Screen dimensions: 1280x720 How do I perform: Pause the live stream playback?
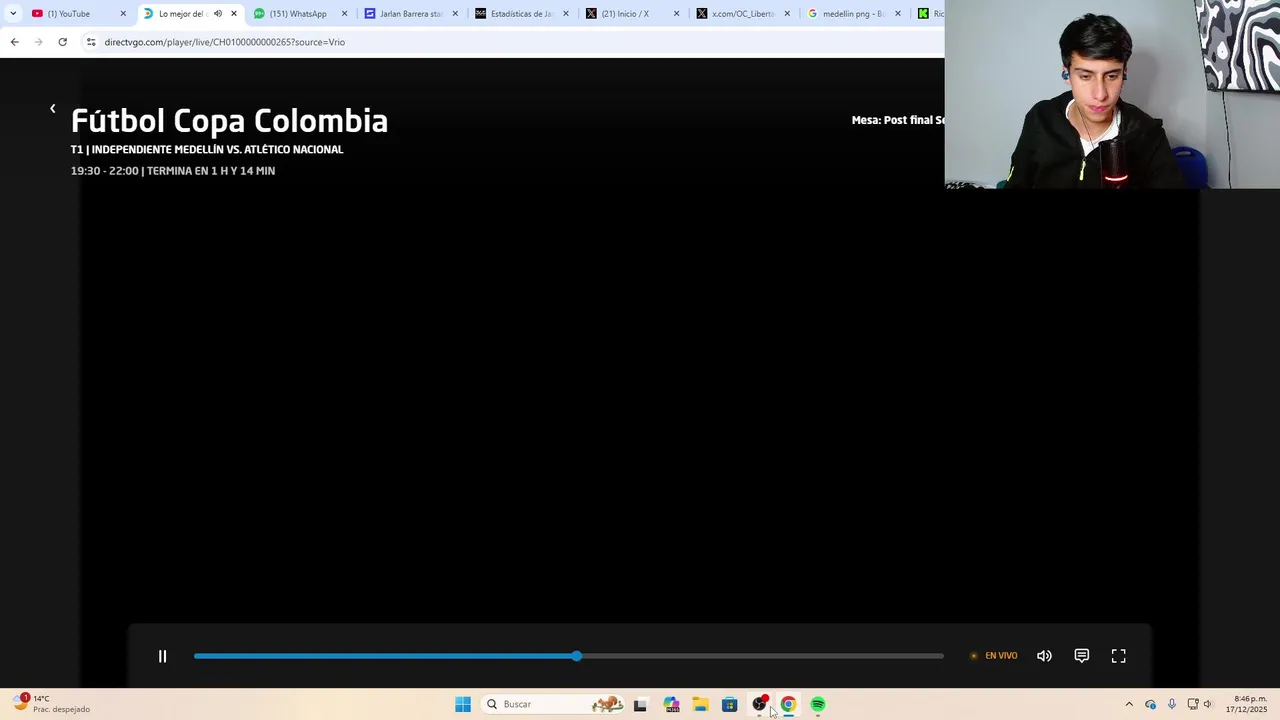(x=162, y=656)
